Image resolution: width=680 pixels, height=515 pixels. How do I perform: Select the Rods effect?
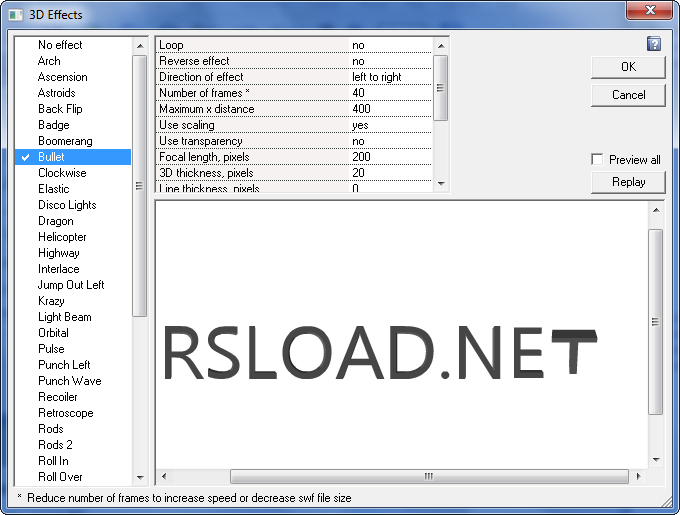click(x=73, y=429)
